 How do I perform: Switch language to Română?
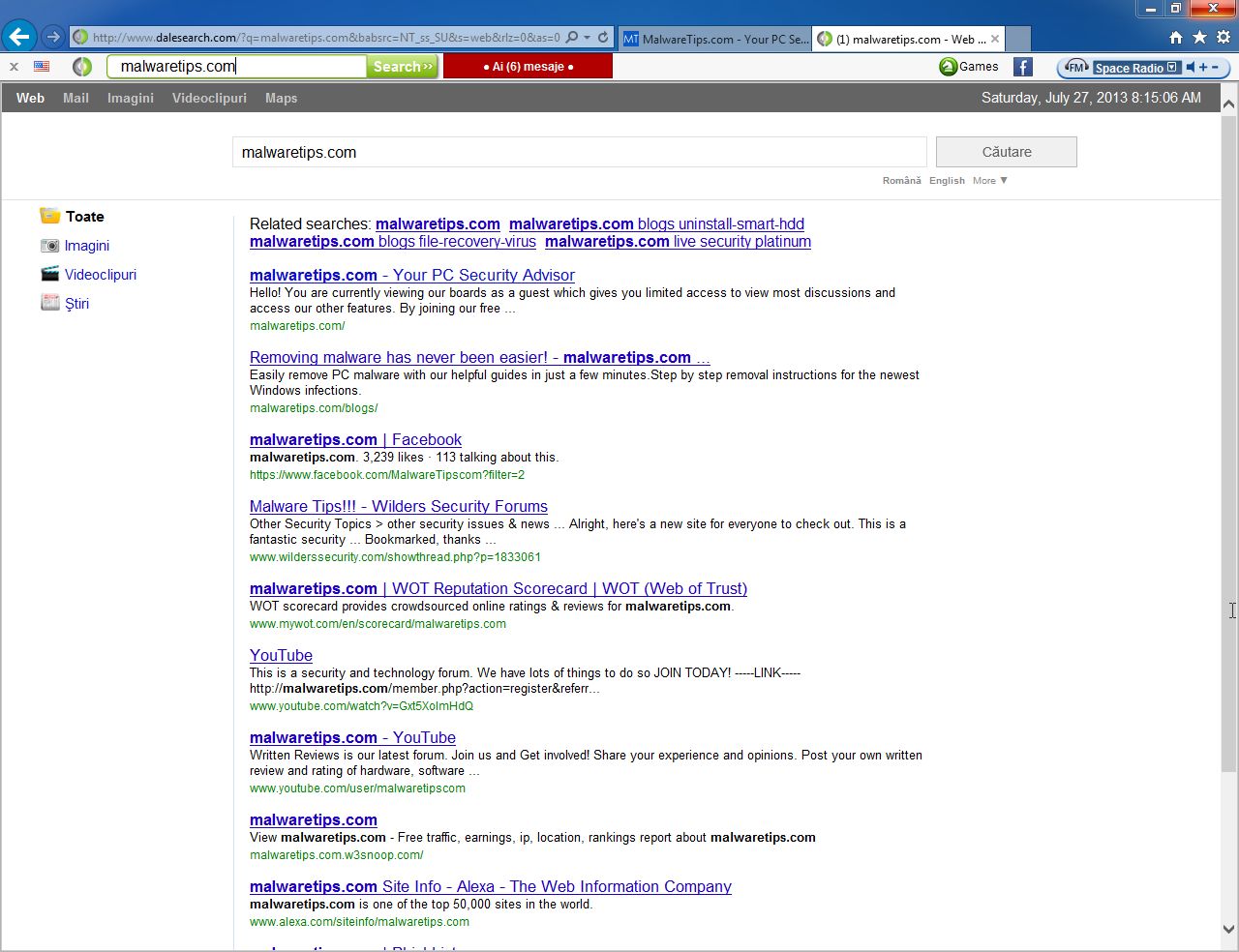coord(902,181)
